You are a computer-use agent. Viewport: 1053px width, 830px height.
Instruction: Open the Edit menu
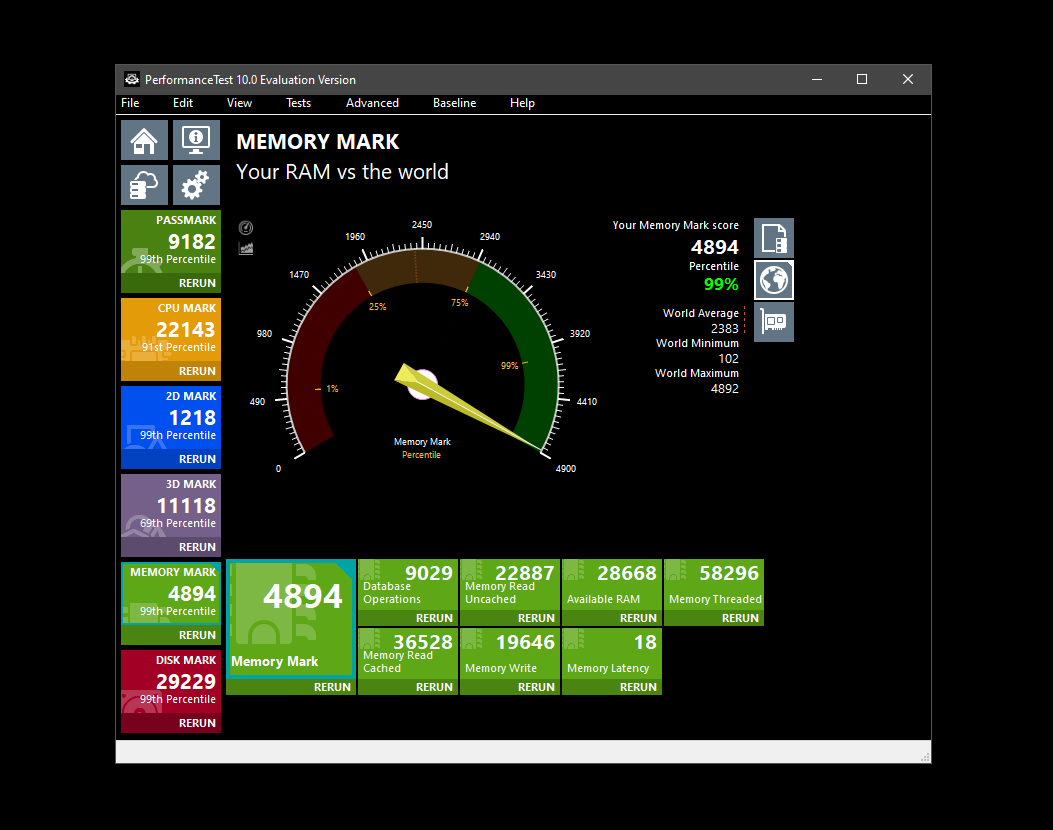pyautogui.click(x=183, y=103)
